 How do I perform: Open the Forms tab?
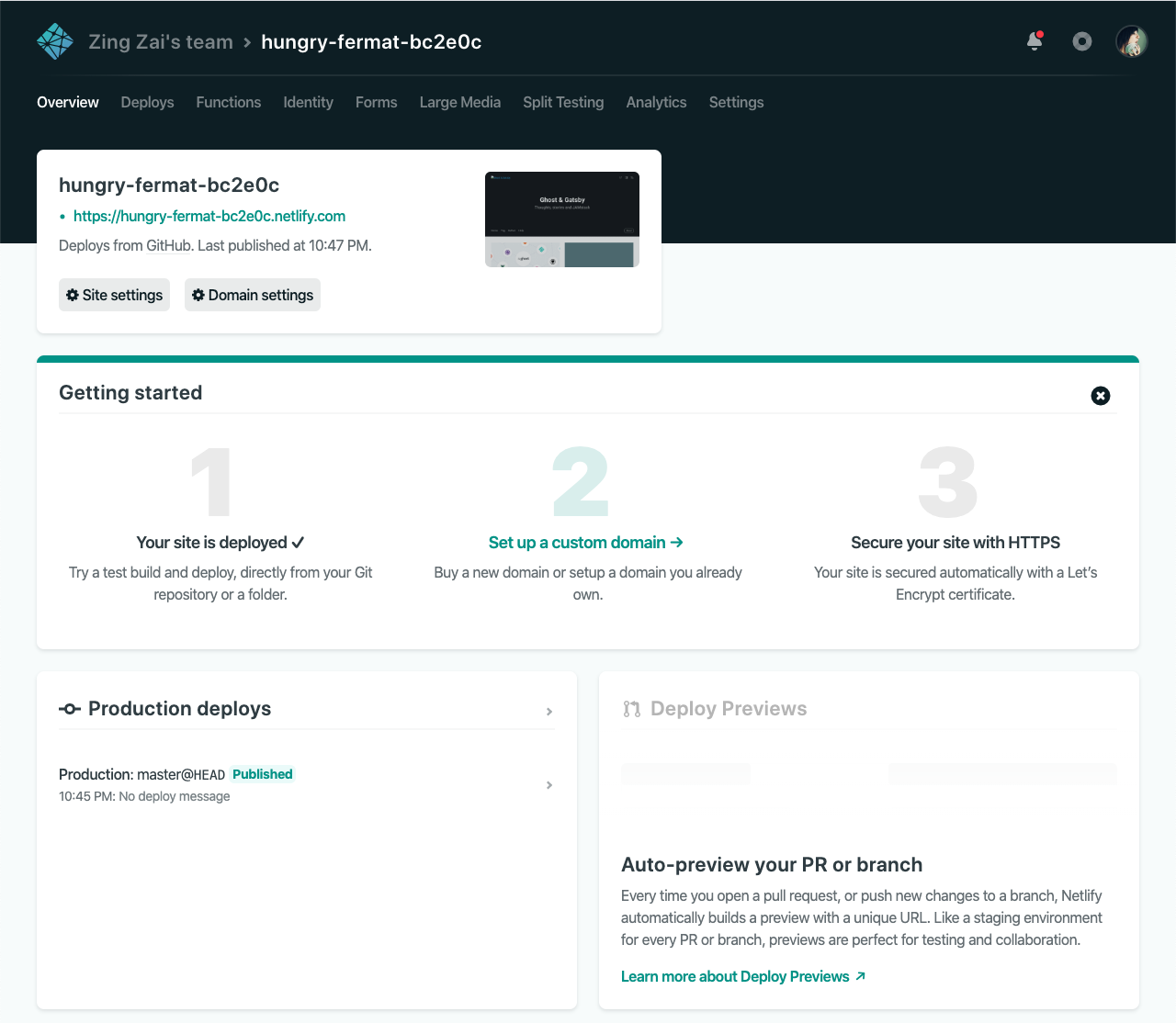click(377, 102)
